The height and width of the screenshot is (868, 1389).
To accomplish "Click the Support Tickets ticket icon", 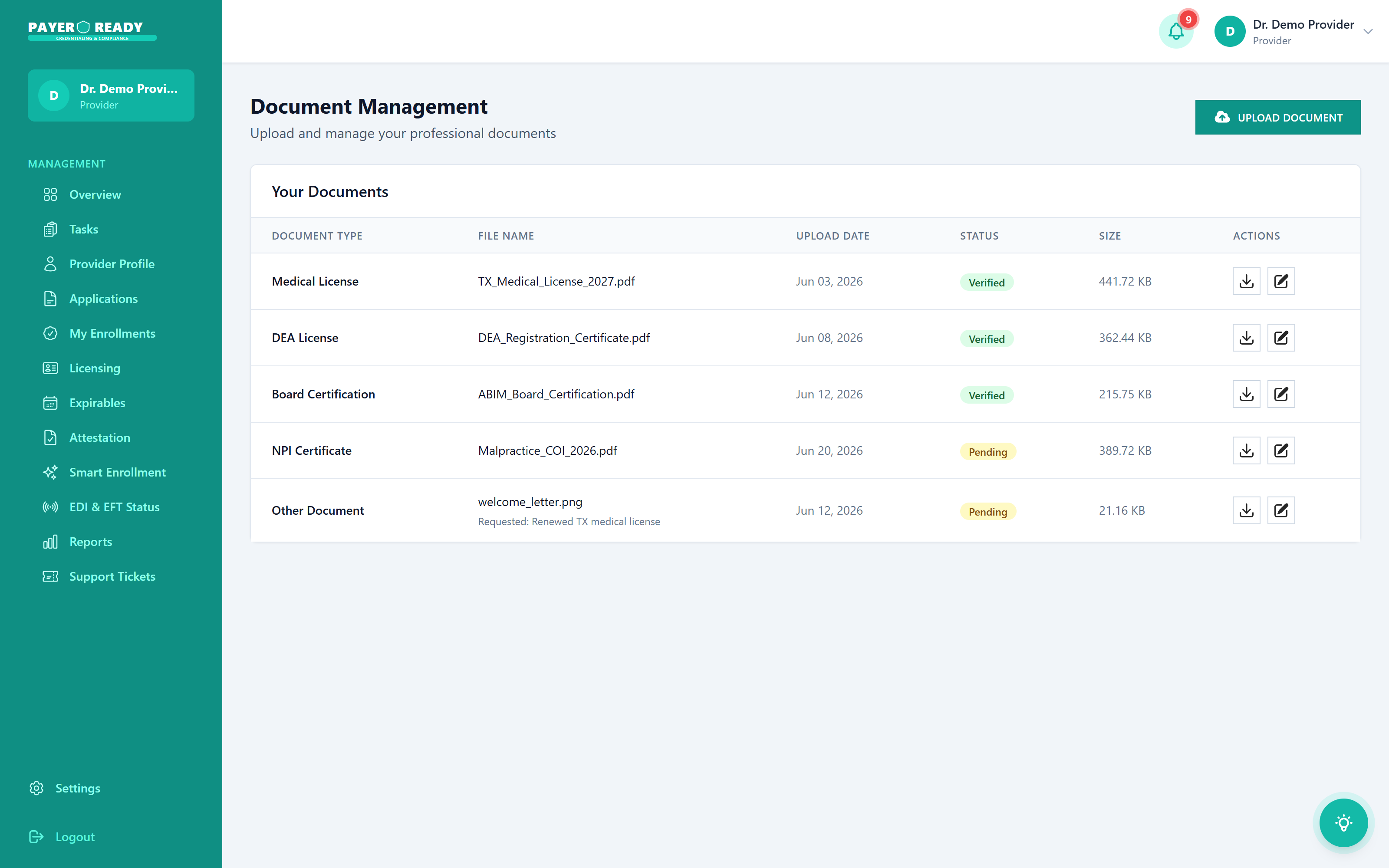I will (x=50, y=576).
